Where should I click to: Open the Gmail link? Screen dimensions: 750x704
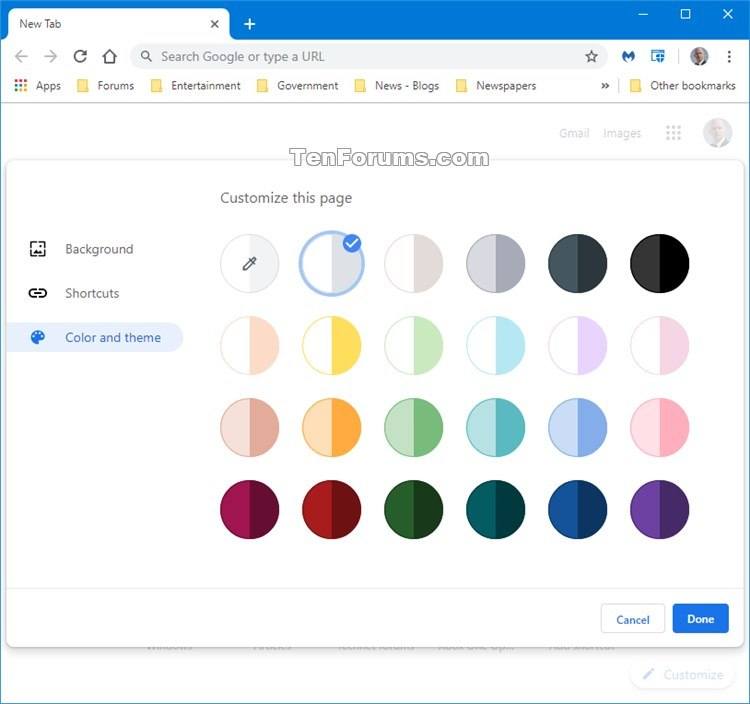[x=574, y=133]
